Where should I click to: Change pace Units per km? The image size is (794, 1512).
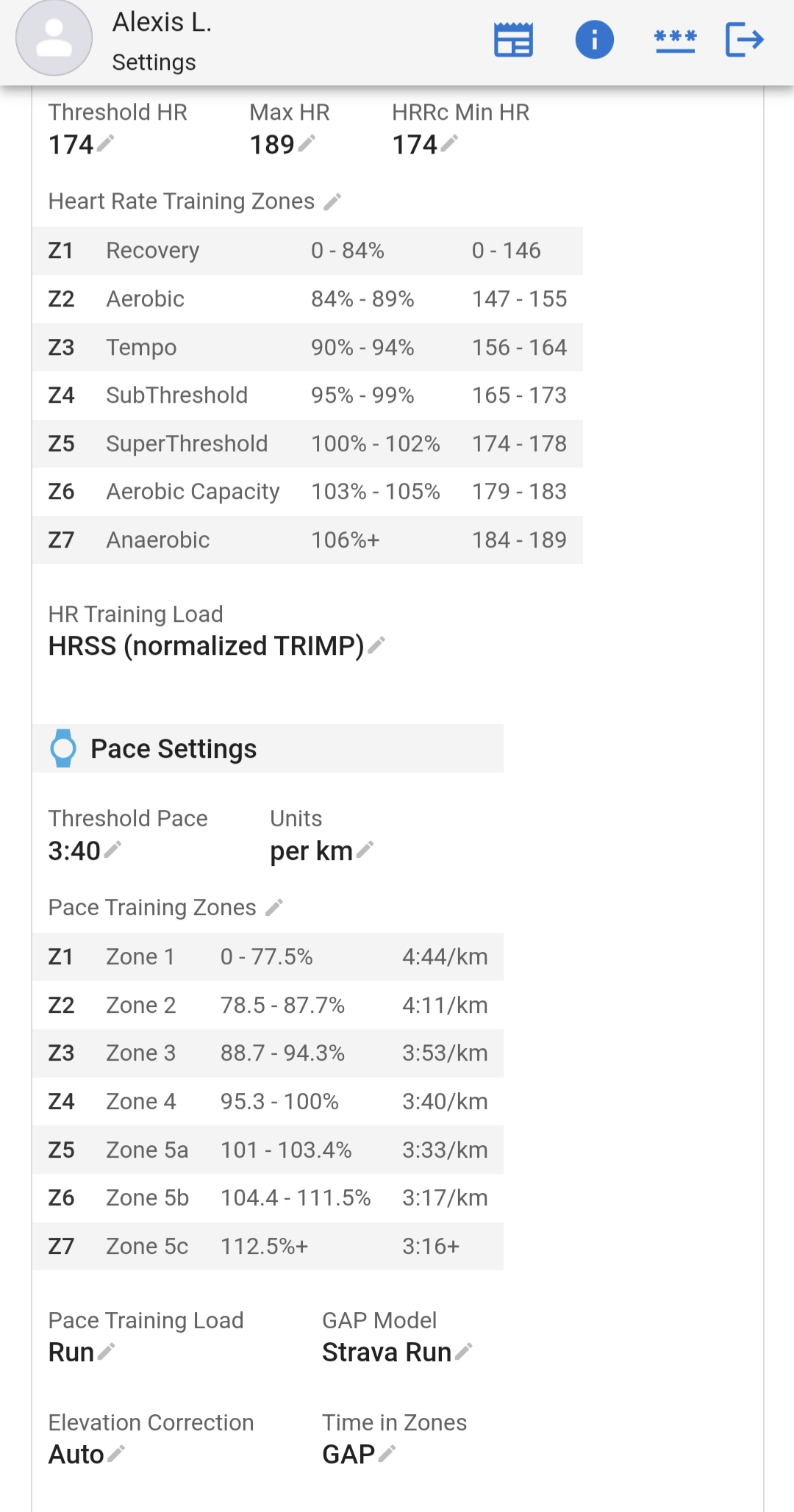(365, 850)
